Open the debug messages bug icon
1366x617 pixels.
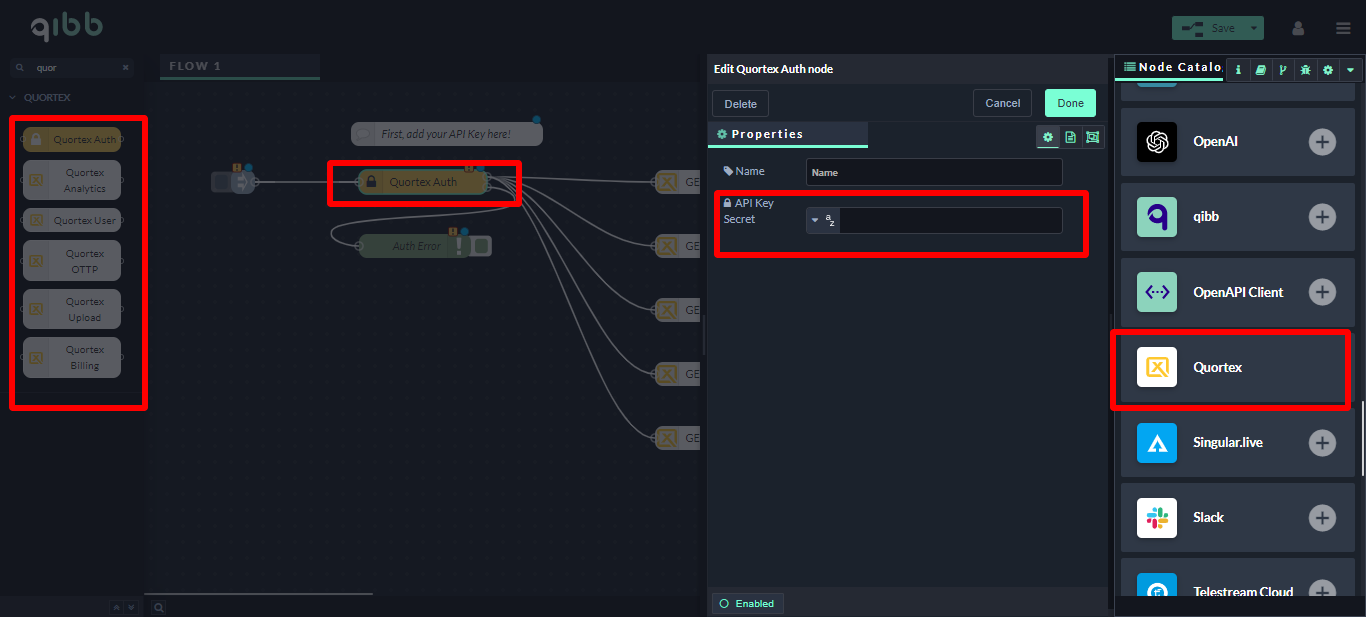click(1305, 70)
